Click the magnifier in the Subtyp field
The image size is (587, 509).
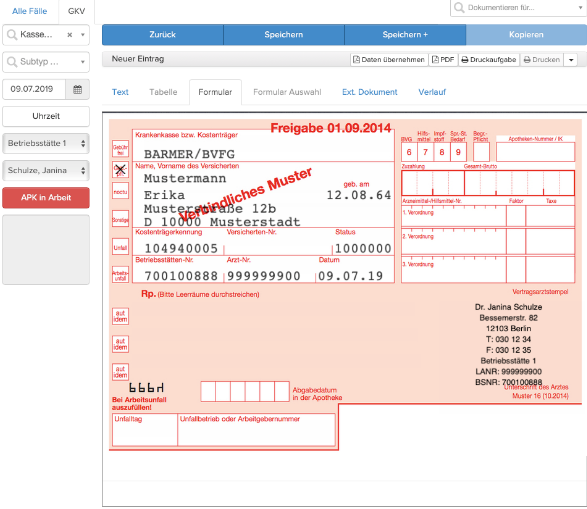(x=12, y=62)
